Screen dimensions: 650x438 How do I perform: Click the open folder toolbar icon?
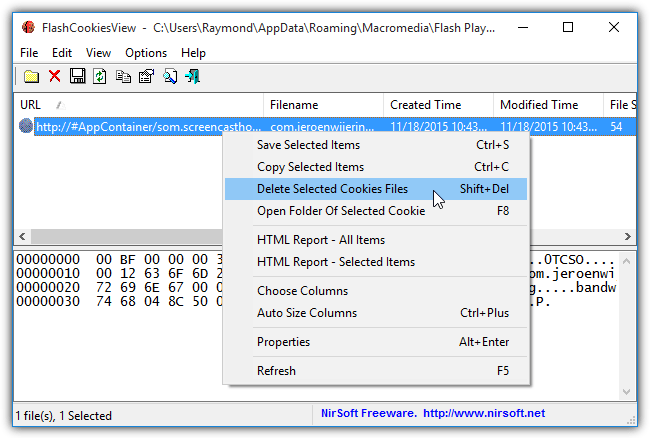31,77
